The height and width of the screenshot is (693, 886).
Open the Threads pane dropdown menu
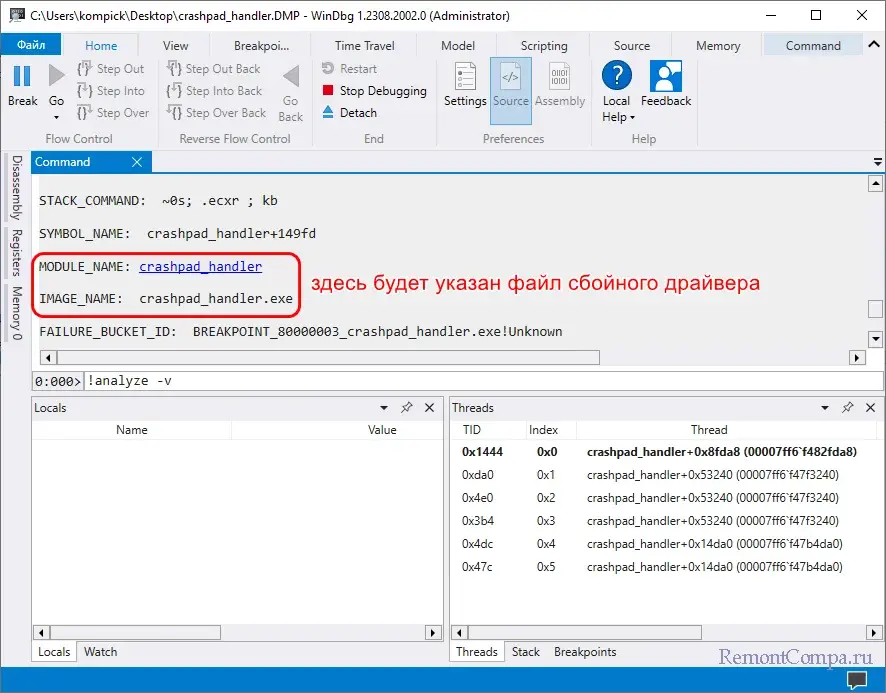824,408
